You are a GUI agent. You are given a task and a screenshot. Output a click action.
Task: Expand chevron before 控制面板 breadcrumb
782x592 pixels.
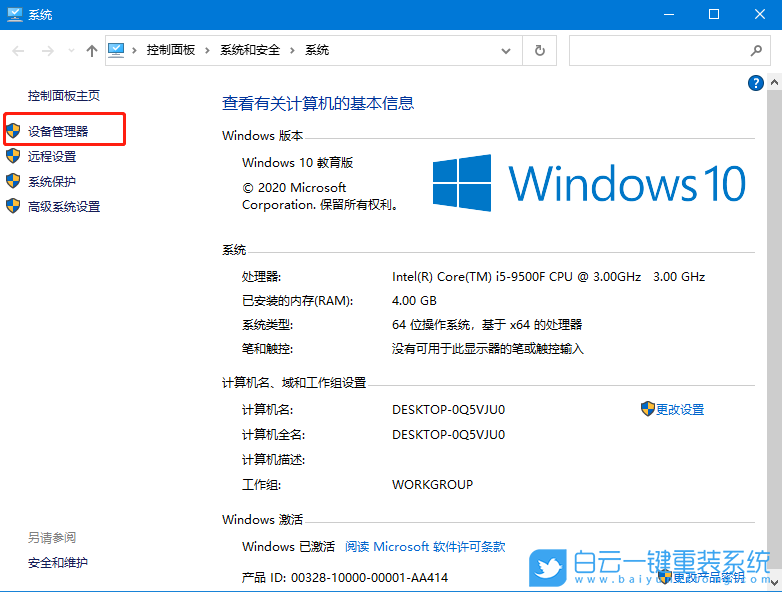click(134, 50)
